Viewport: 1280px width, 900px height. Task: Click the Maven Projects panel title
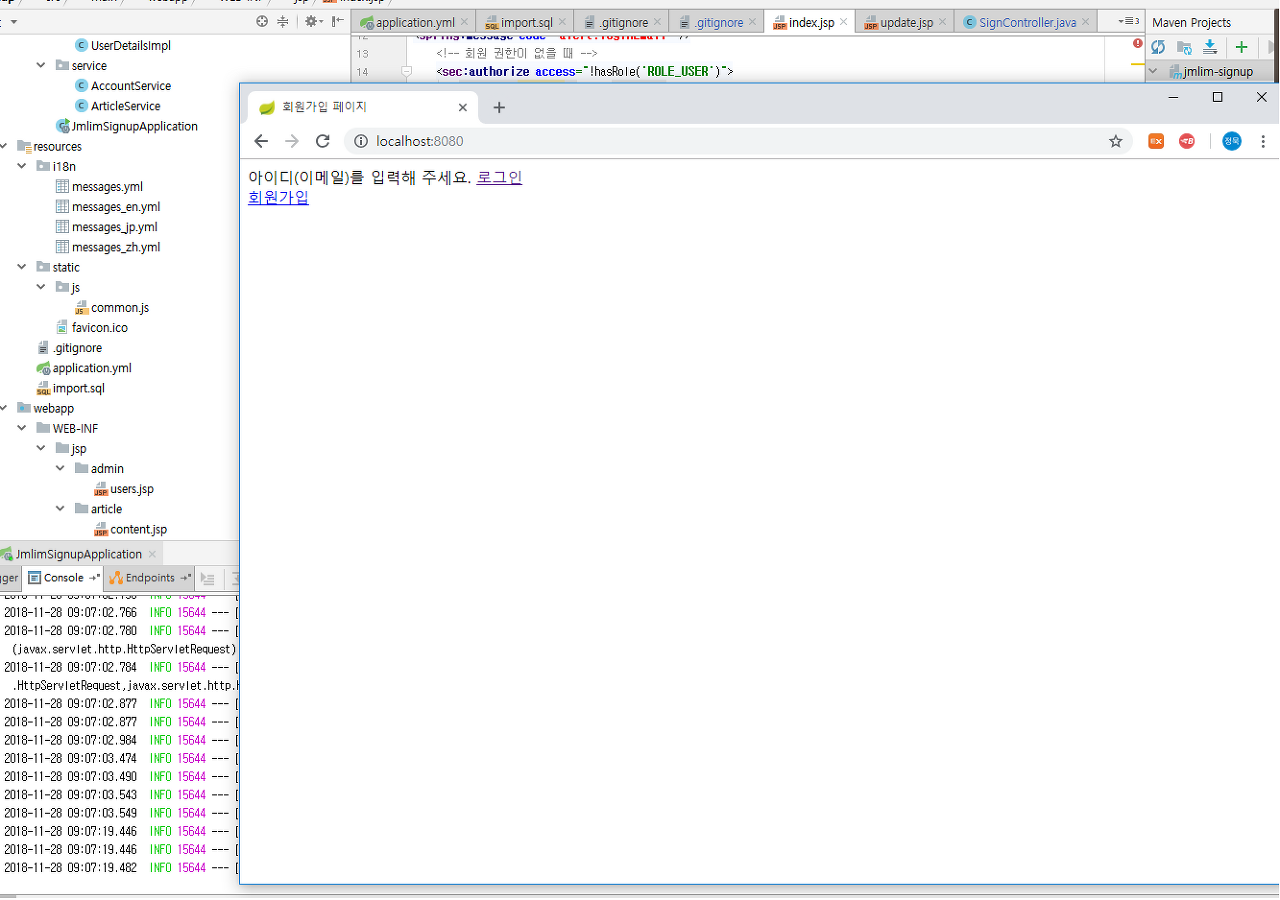(1192, 22)
